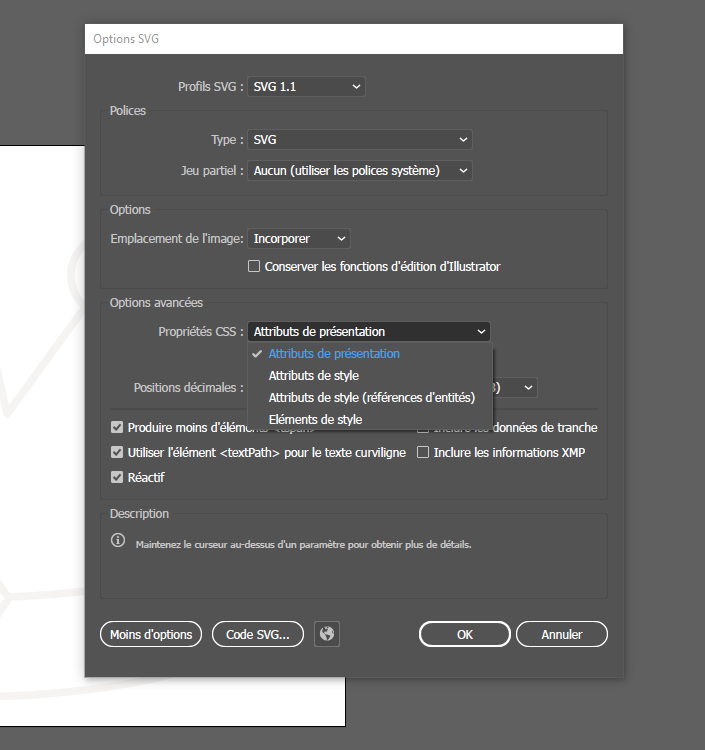Enable Conserver les fonctions d'édition d'Illustrator
Viewport: 705px width, 750px height.
255,267
